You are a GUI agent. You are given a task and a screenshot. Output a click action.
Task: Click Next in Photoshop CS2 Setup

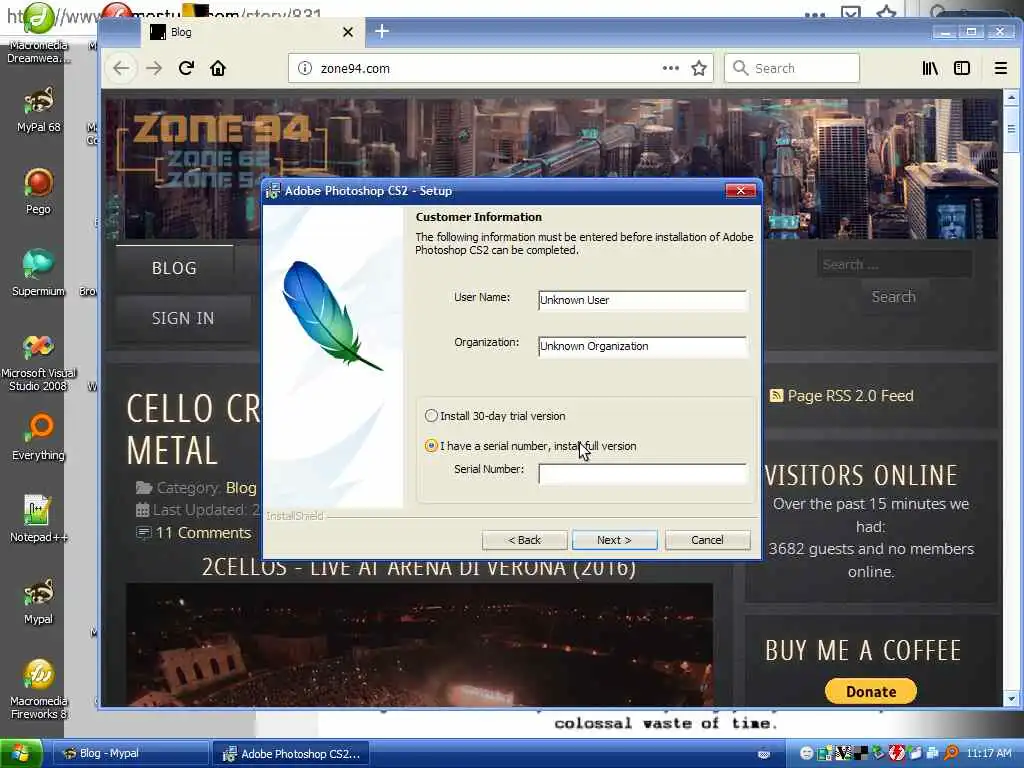pyautogui.click(x=615, y=540)
